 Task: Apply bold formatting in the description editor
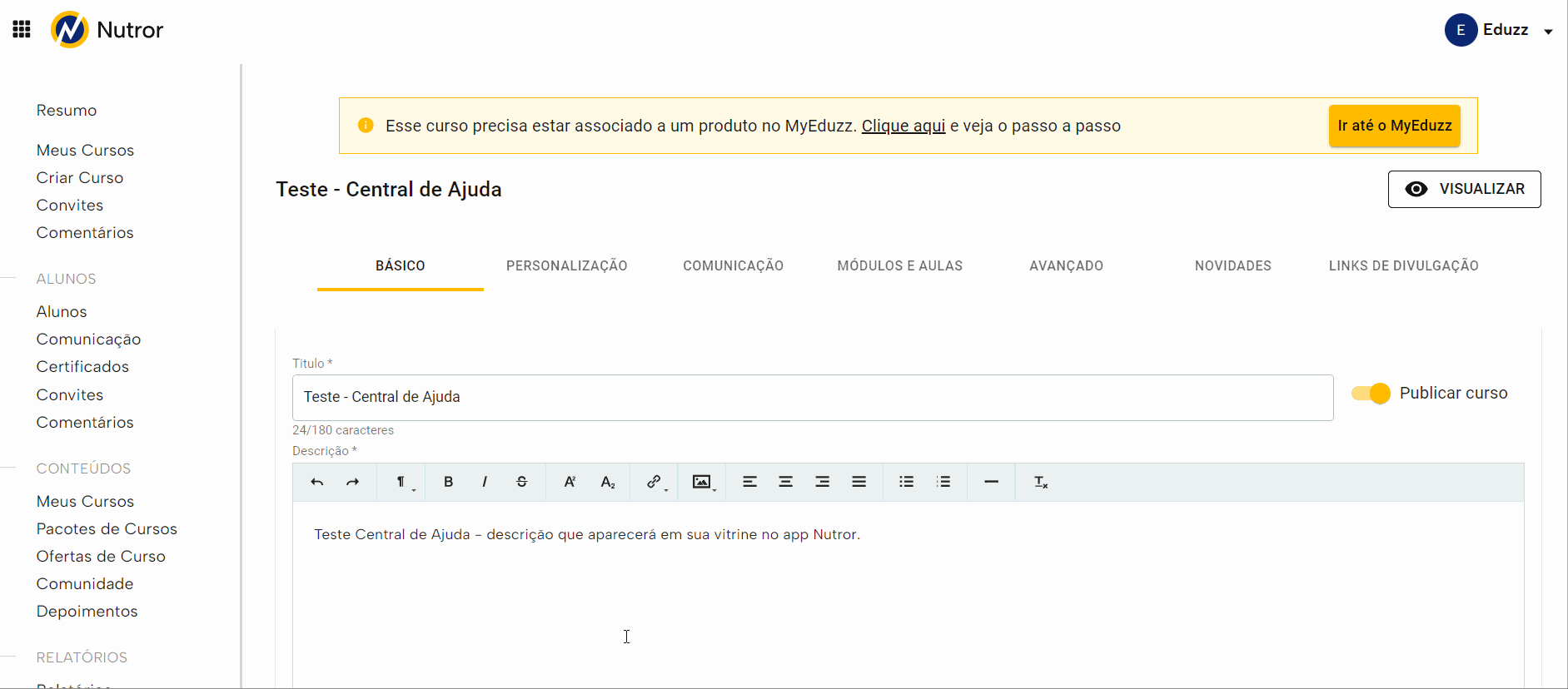[448, 482]
